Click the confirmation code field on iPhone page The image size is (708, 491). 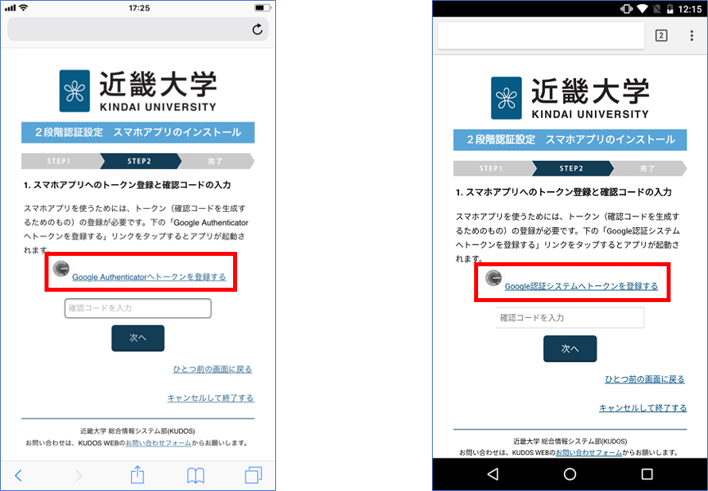[x=138, y=308]
